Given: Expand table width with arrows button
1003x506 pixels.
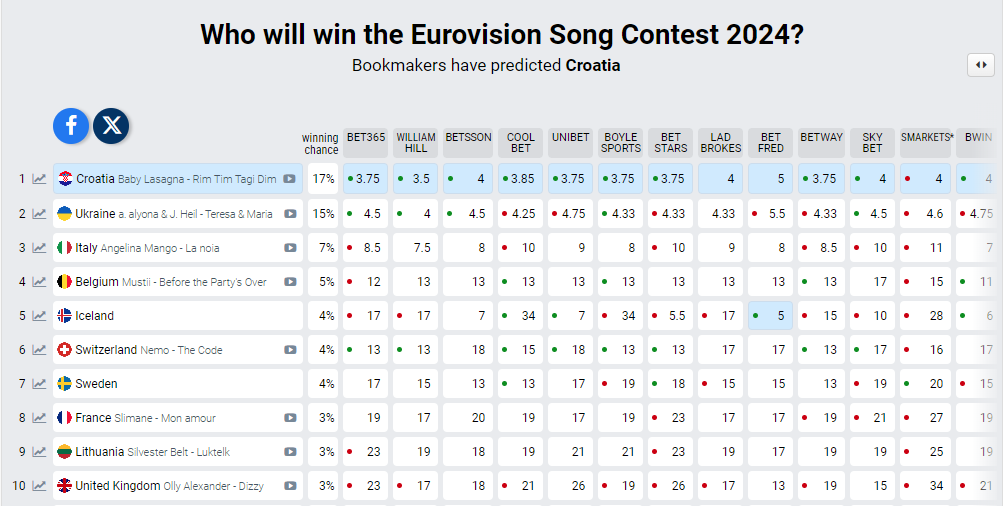Looking at the screenshot, I should point(980,65).
